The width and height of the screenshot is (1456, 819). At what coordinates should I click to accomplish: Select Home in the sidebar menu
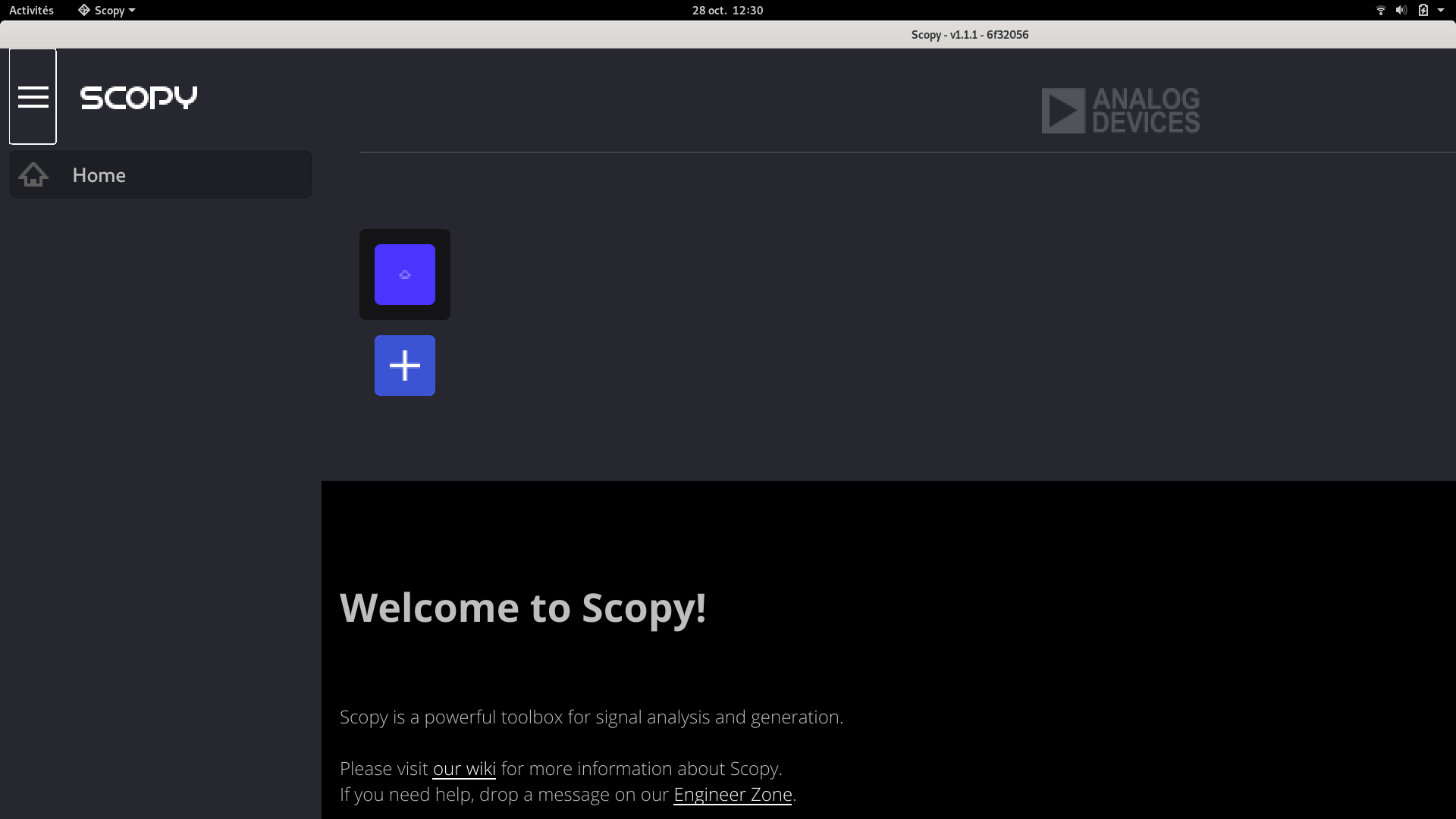point(99,174)
